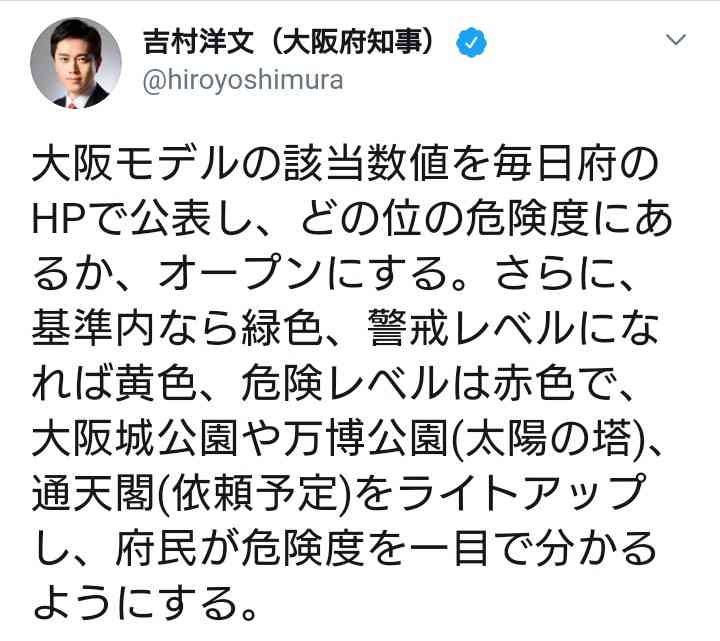
Task: Click the phrase 警戒レベル in the tweet
Action: click(471, 328)
